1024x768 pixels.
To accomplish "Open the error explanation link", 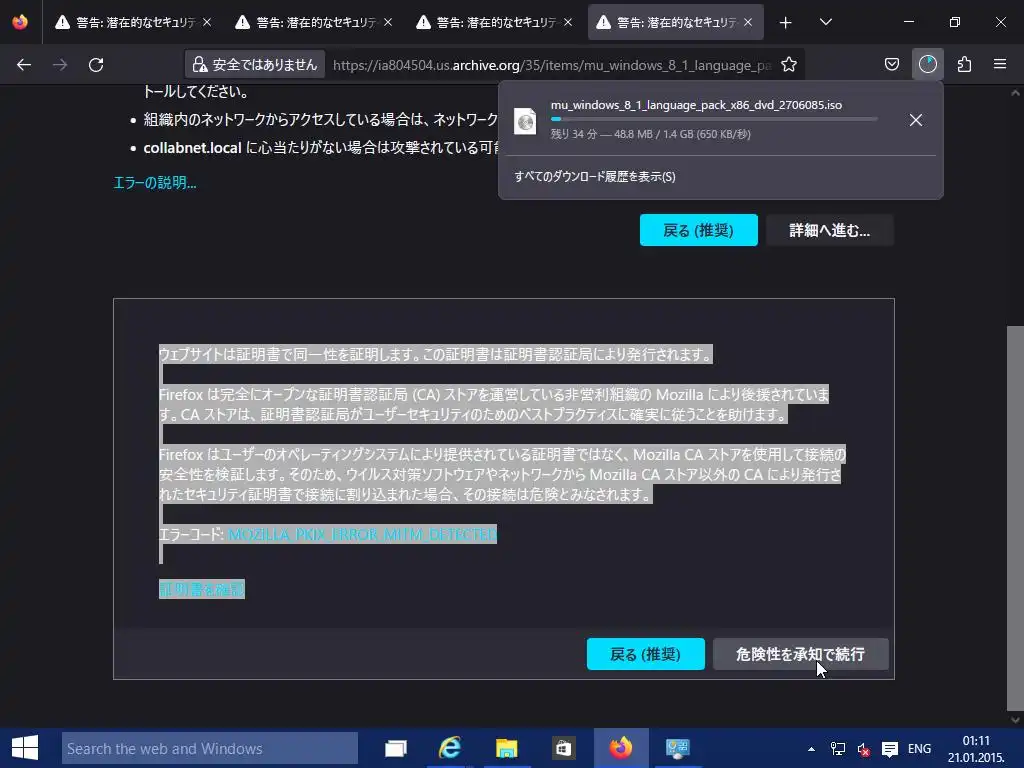I will [155, 182].
